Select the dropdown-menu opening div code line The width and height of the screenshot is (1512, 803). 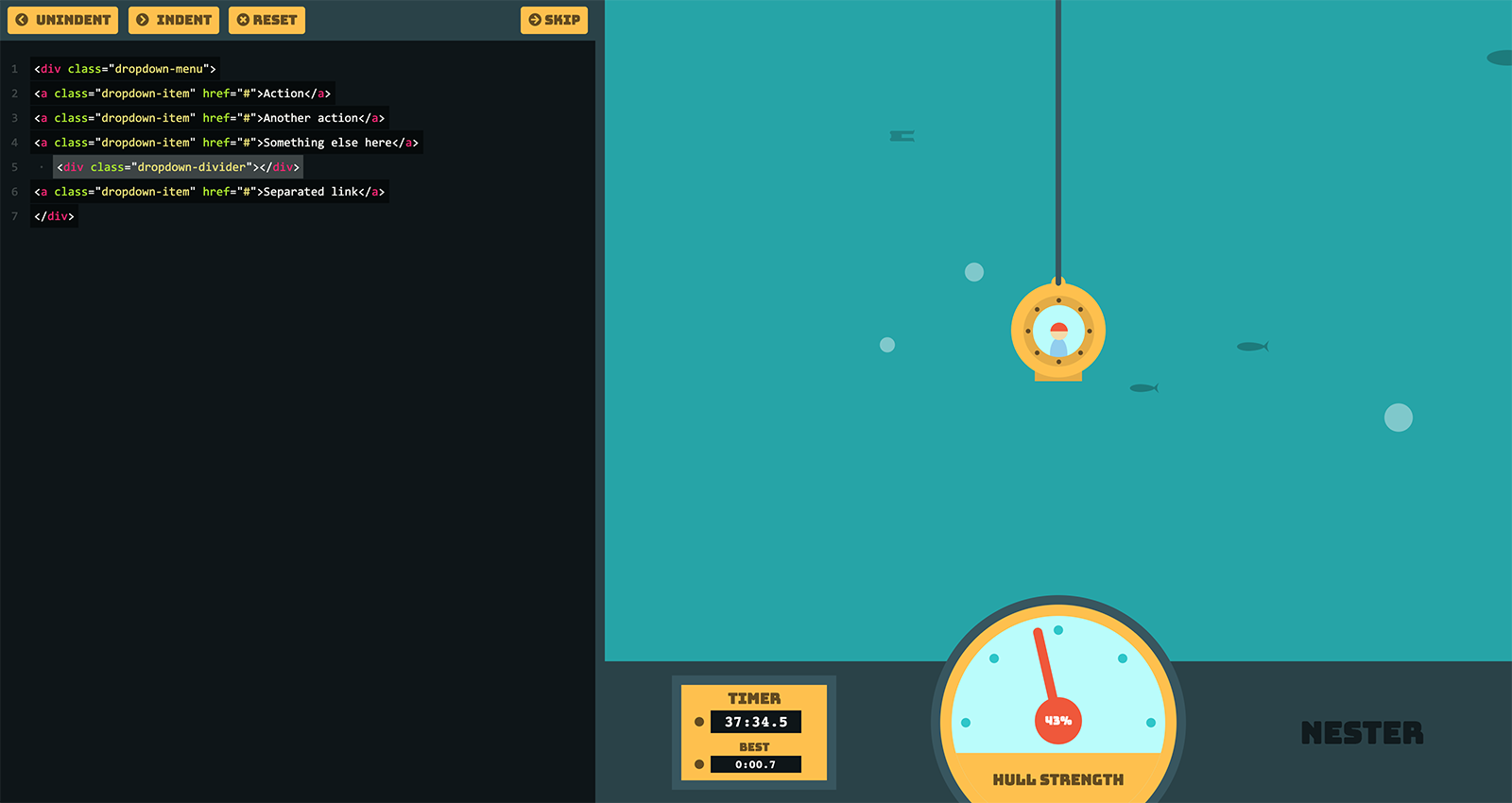125,69
